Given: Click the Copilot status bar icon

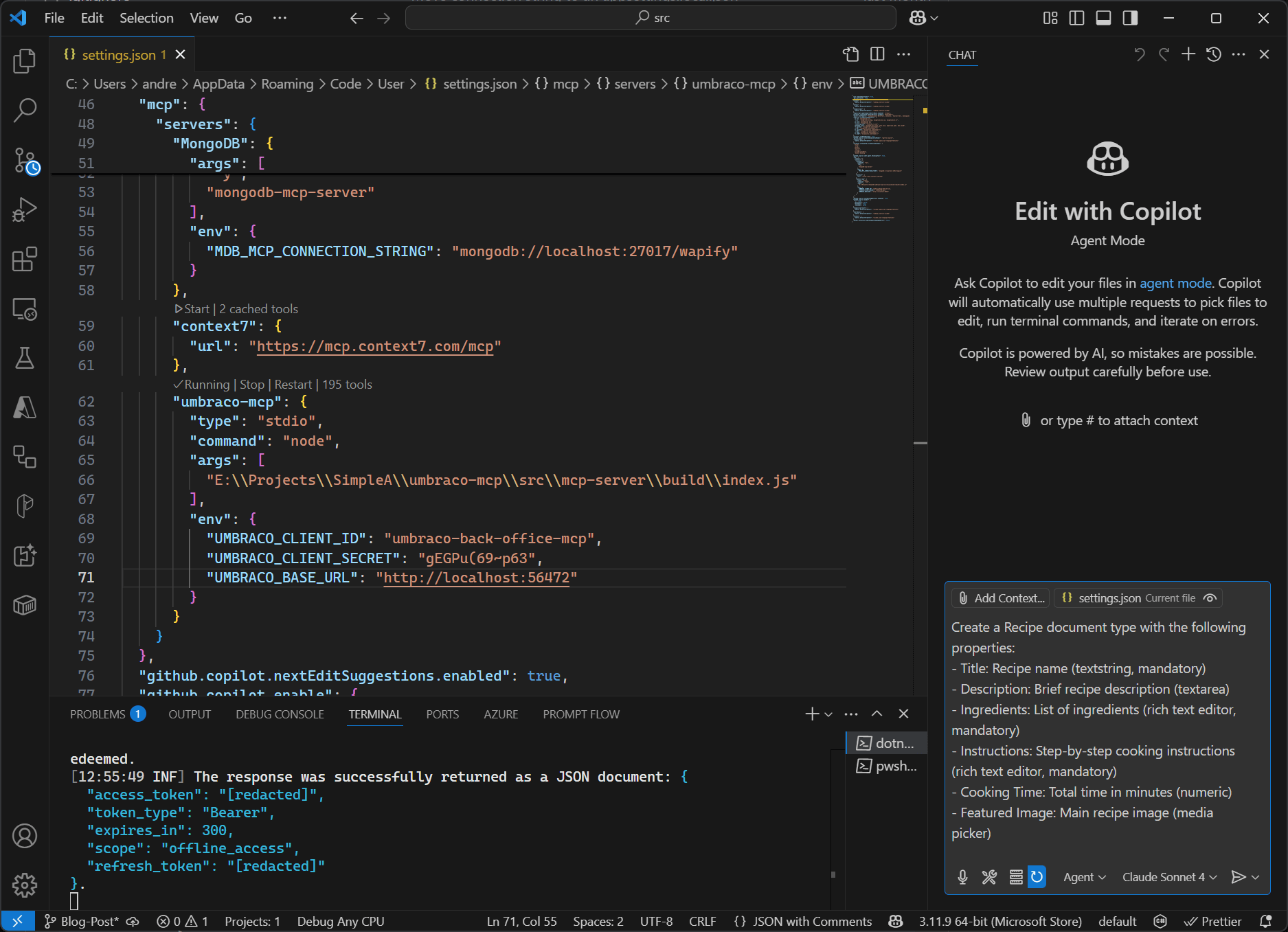Looking at the screenshot, I should pos(896,922).
